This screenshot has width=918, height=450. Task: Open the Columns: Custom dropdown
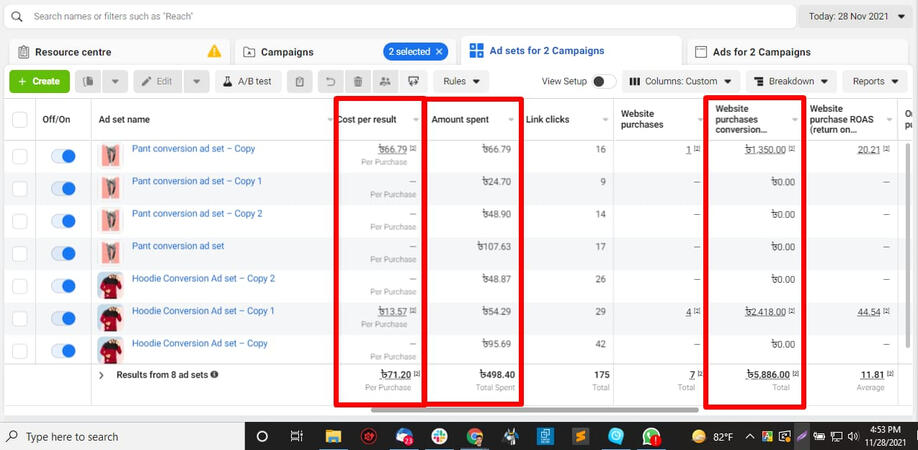tap(680, 81)
